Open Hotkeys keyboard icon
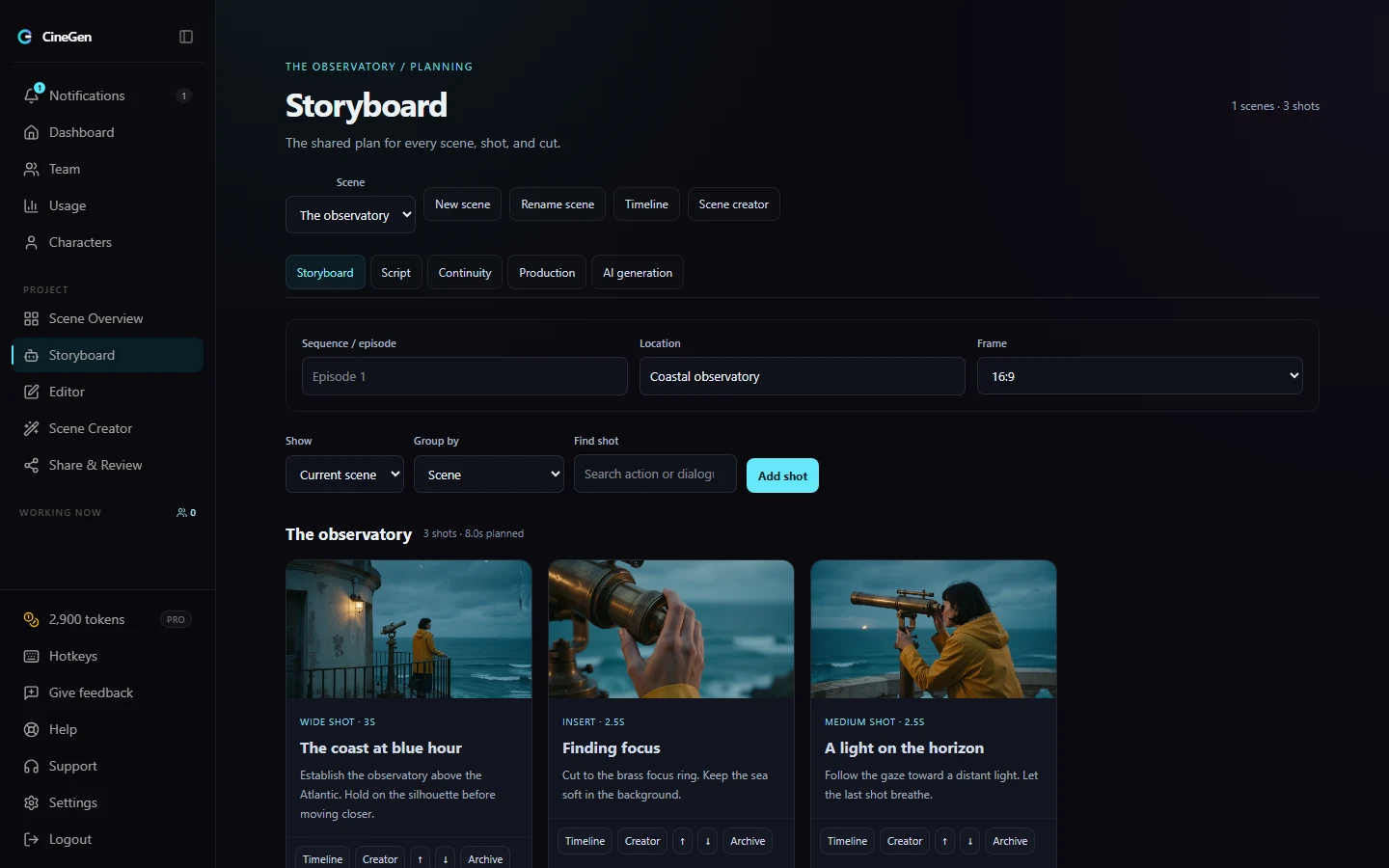This screenshot has height=868, width=1389. tap(31, 656)
